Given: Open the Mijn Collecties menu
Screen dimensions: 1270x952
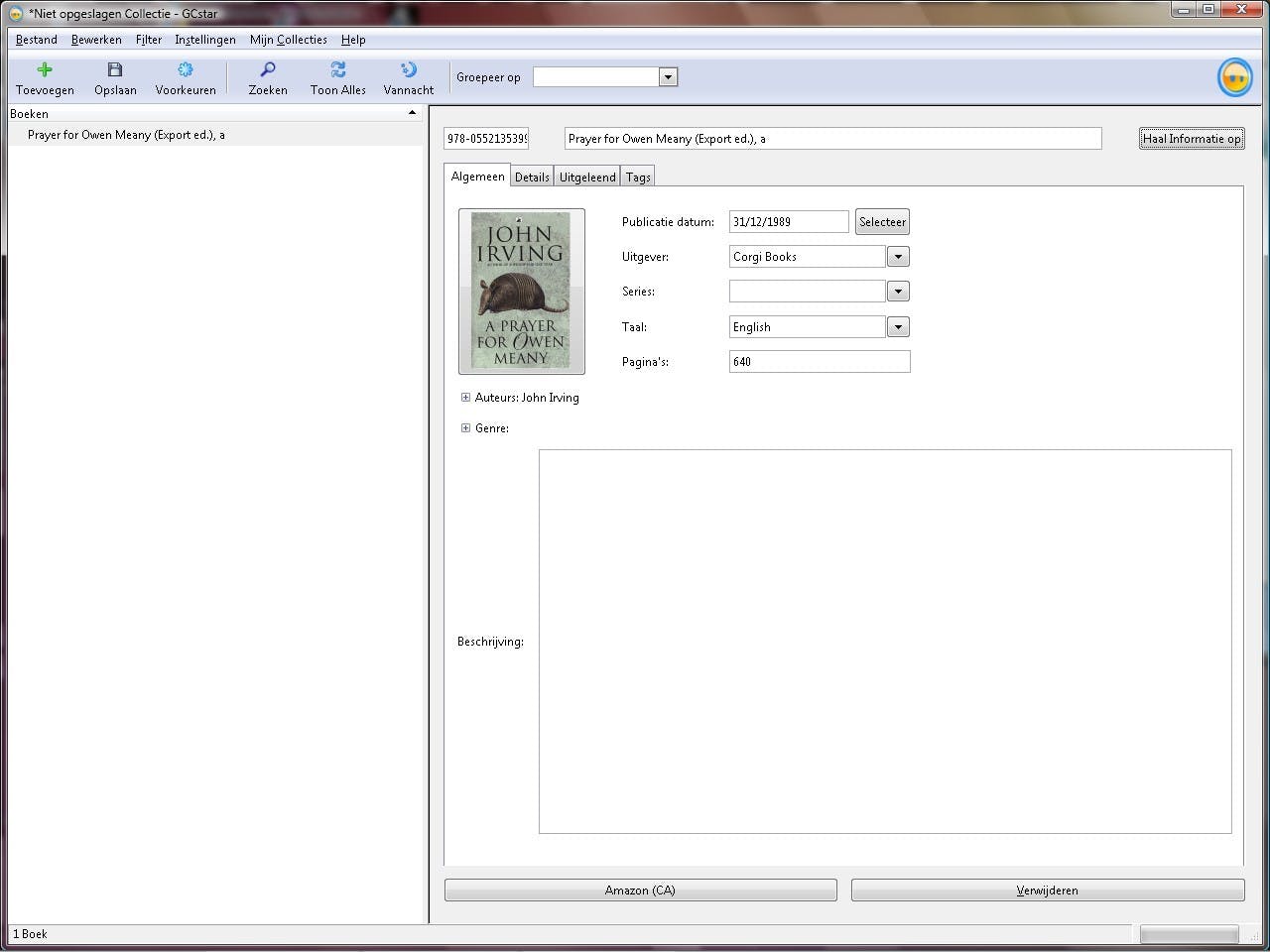Looking at the screenshot, I should (289, 40).
